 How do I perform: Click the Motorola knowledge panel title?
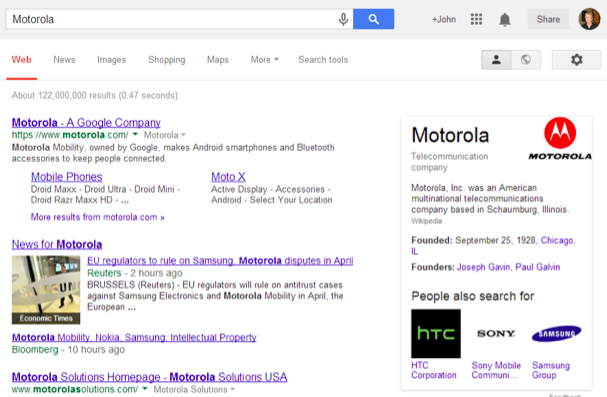[450, 135]
